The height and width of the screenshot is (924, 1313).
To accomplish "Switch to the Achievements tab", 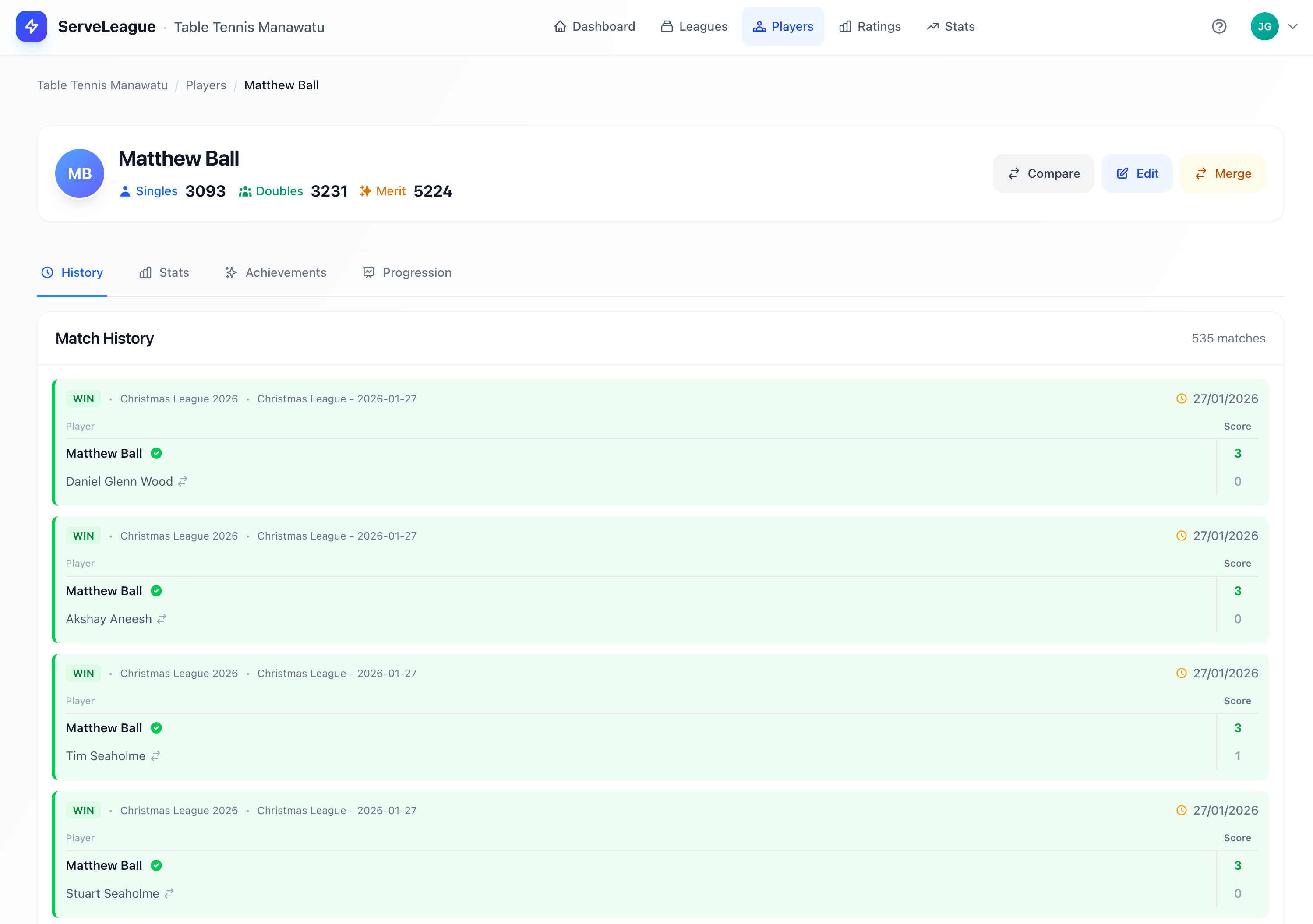I will tap(275, 273).
